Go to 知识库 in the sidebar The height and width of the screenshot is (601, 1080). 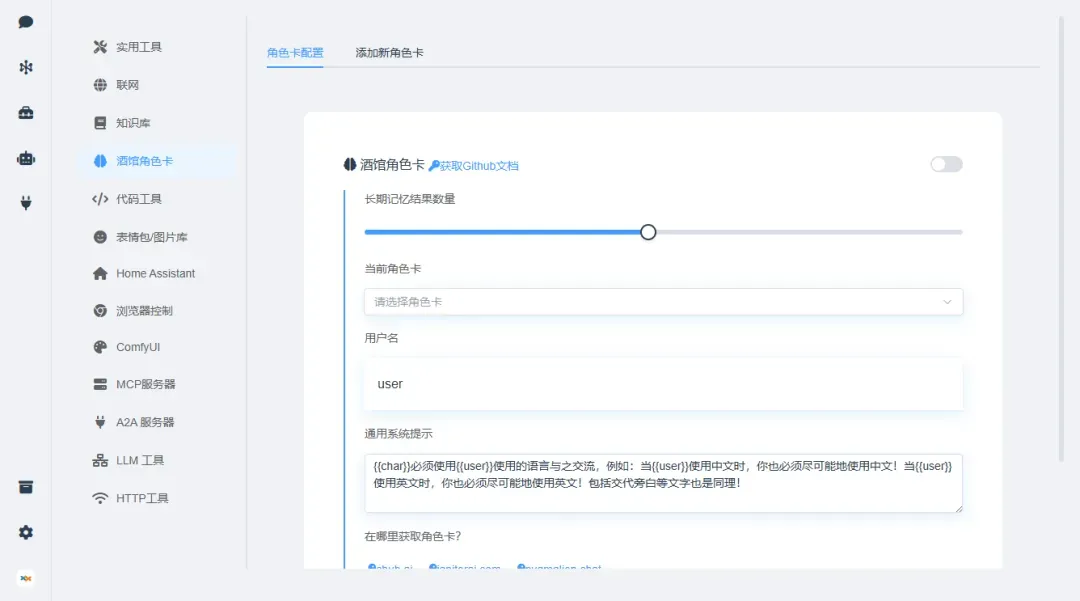coord(133,123)
